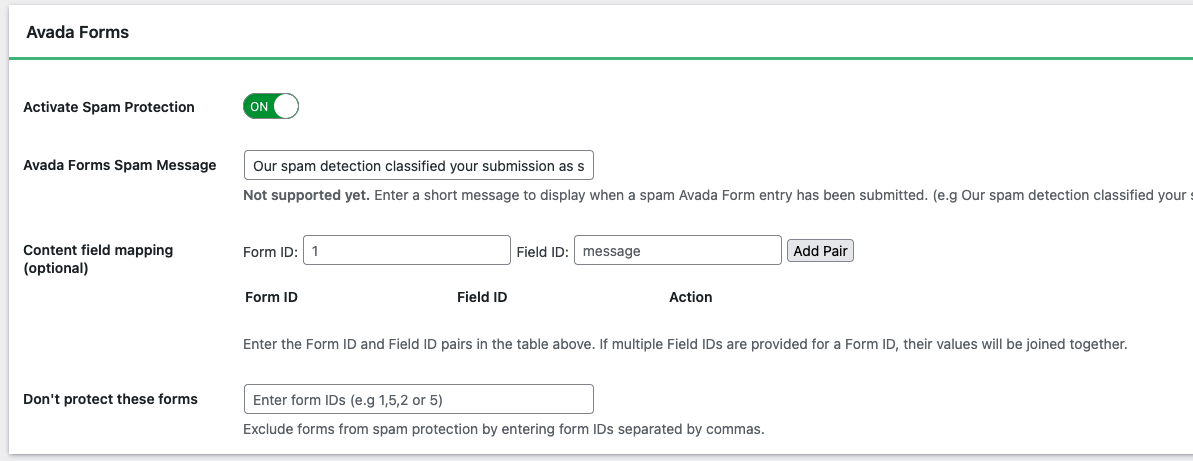Image resolution: width=1193 pixels, height=461 pixels.
Task: Focus the Field ID text field
Action: 677,251
